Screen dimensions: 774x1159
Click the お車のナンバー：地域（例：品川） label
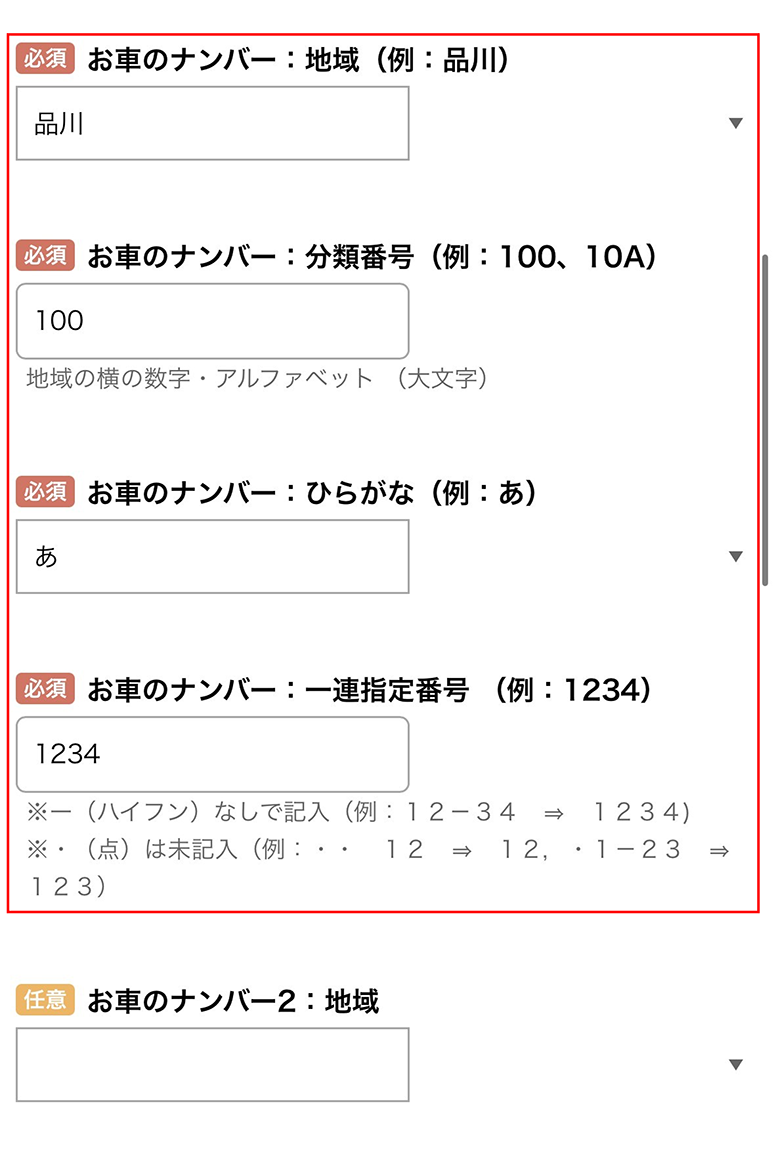(298, 61)
